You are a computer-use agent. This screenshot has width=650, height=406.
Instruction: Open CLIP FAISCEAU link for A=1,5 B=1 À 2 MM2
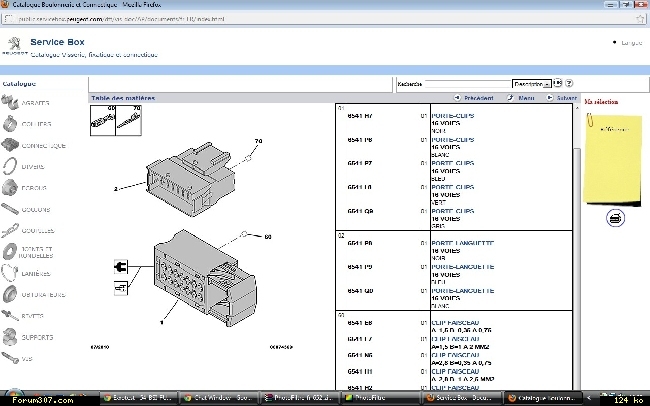pos(455,339)
